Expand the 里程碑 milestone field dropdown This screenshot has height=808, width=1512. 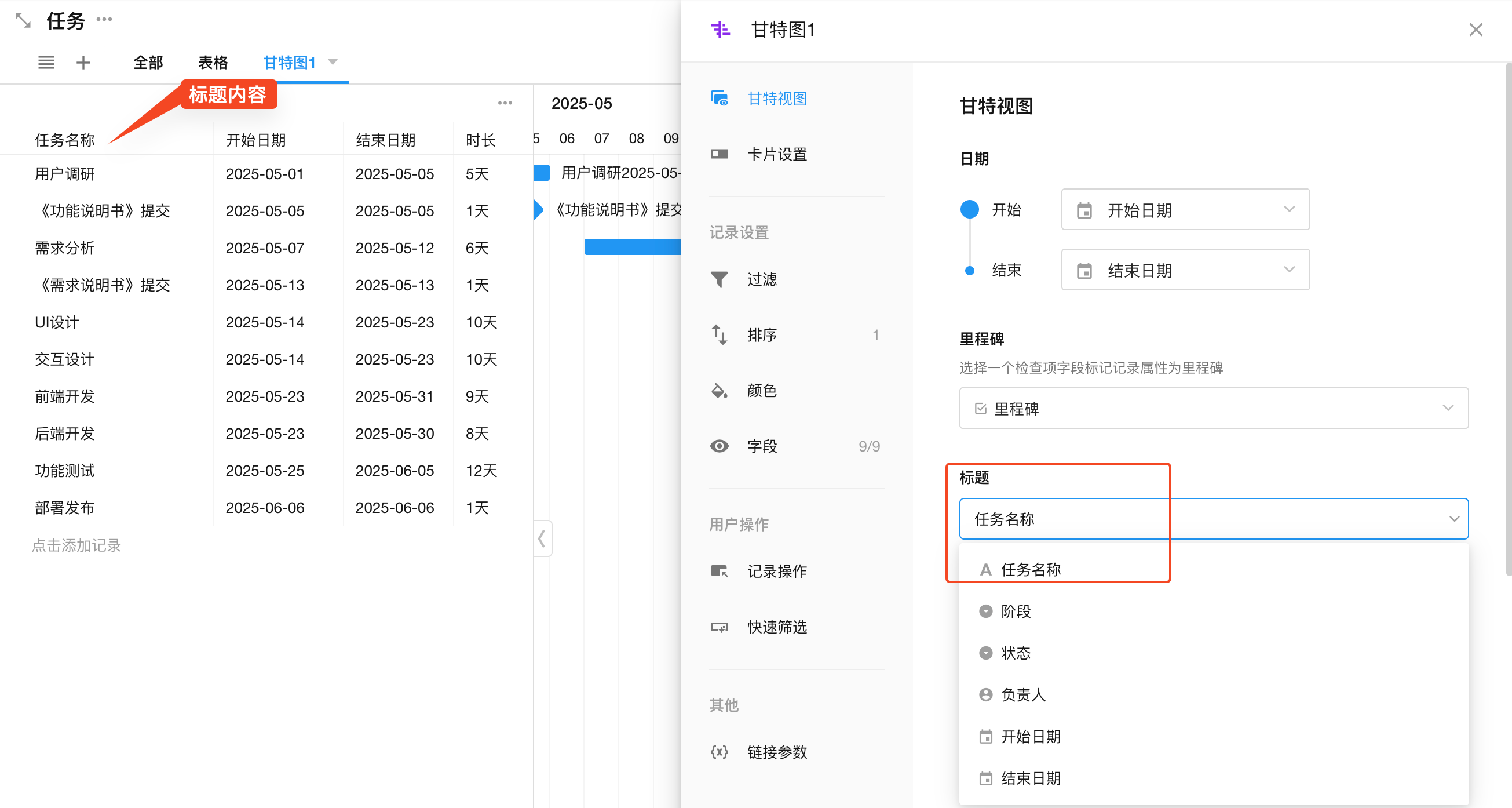click(x=1213, y=408)
